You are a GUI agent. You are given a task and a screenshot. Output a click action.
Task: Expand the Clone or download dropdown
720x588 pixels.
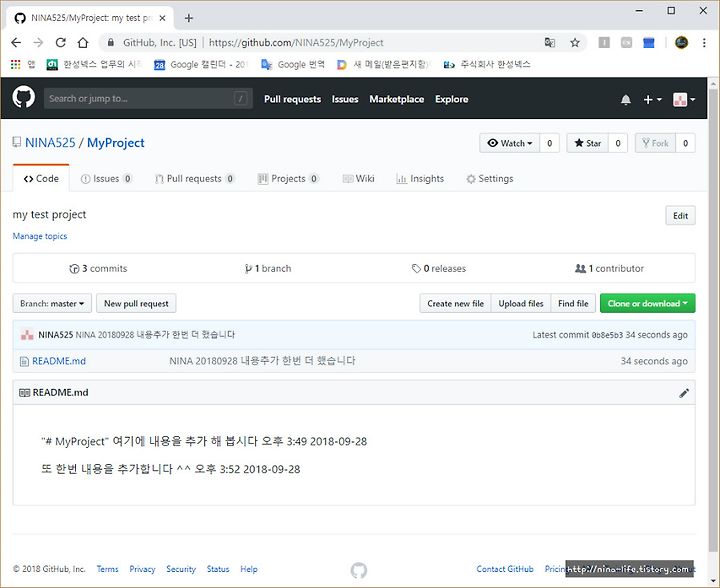pyautogui.click(x=647, y=303)
